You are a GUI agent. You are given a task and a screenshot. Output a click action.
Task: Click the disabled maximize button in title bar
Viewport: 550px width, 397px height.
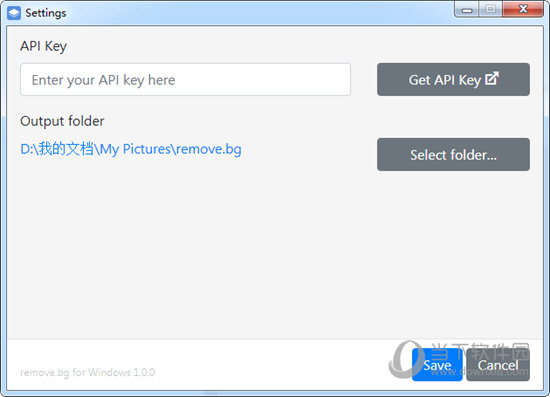click(x=491, y=9)
